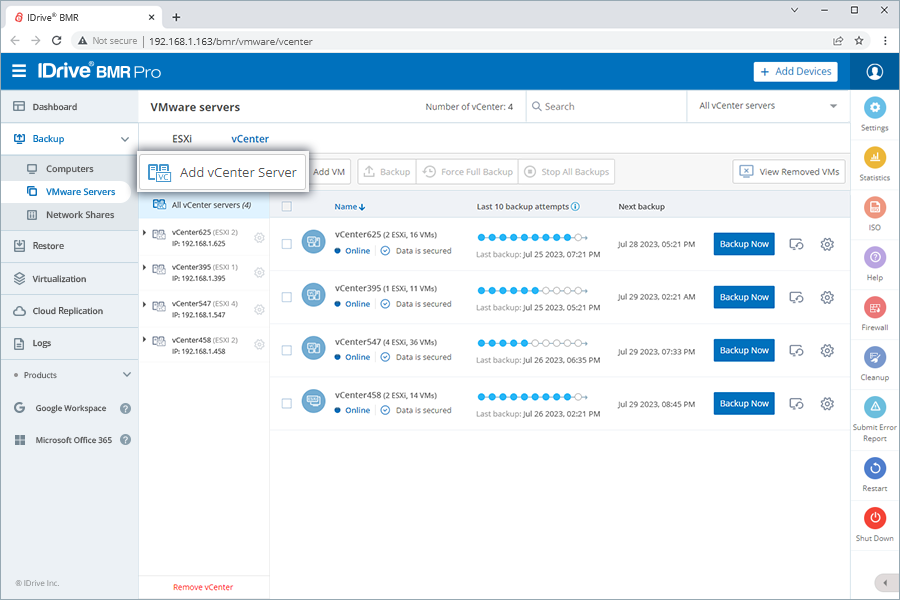Click Force Full Backup button
The width and height of the screenshot is (900, 600).
(x=467, y=172)
